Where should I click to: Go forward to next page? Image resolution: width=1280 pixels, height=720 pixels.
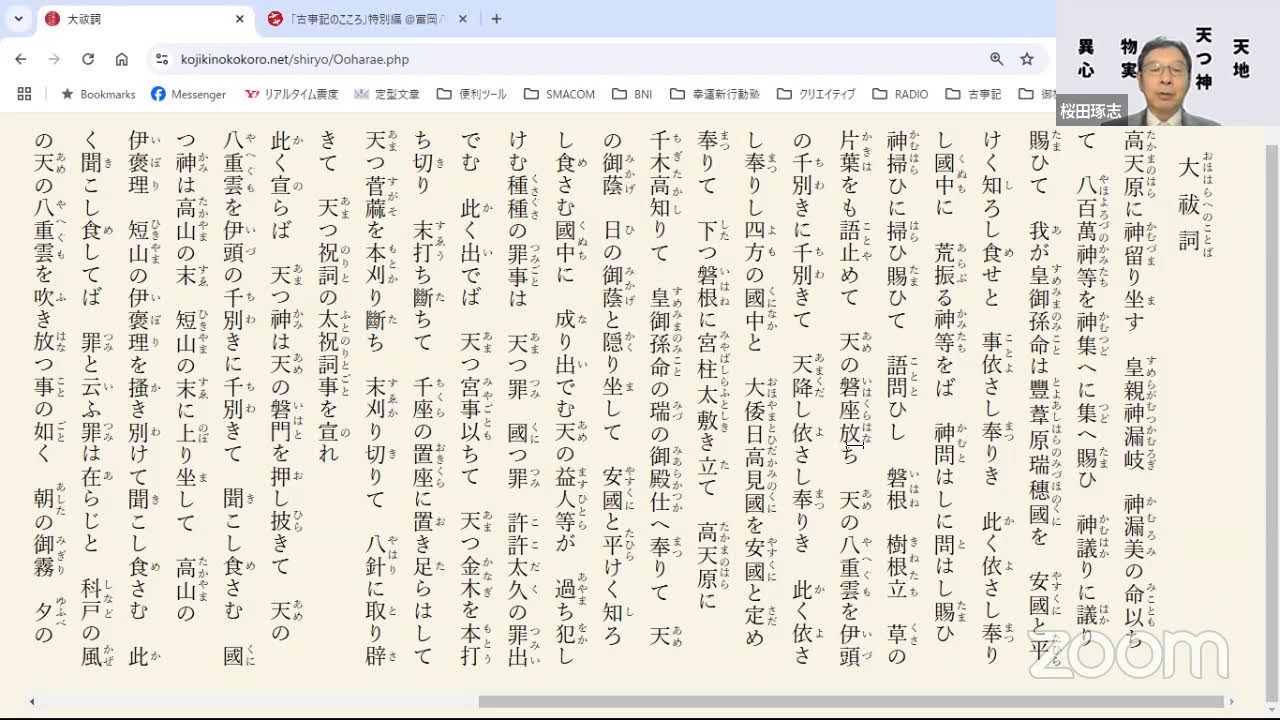coord(55,59)
